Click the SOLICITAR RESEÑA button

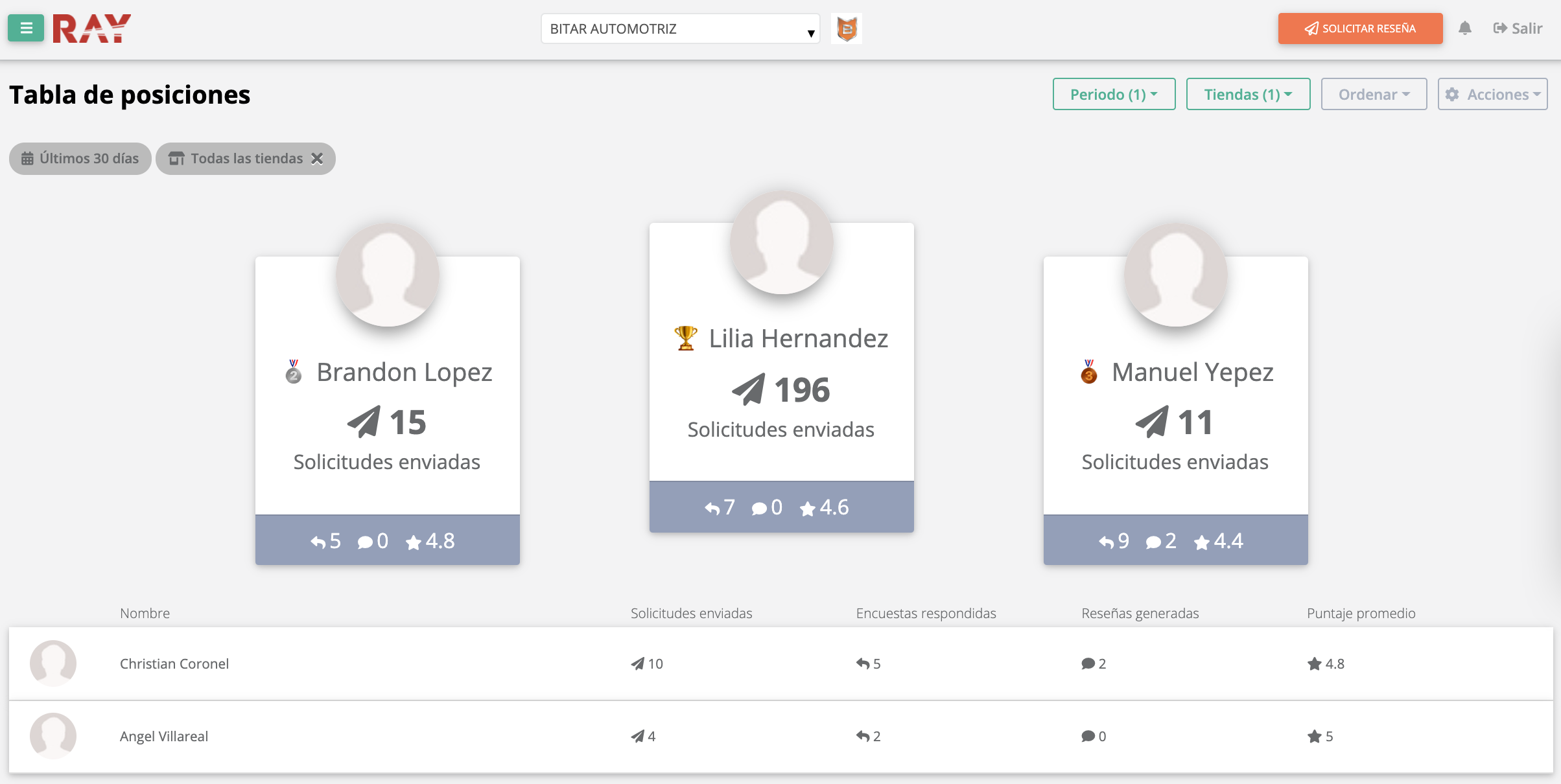coord(1360,28)
